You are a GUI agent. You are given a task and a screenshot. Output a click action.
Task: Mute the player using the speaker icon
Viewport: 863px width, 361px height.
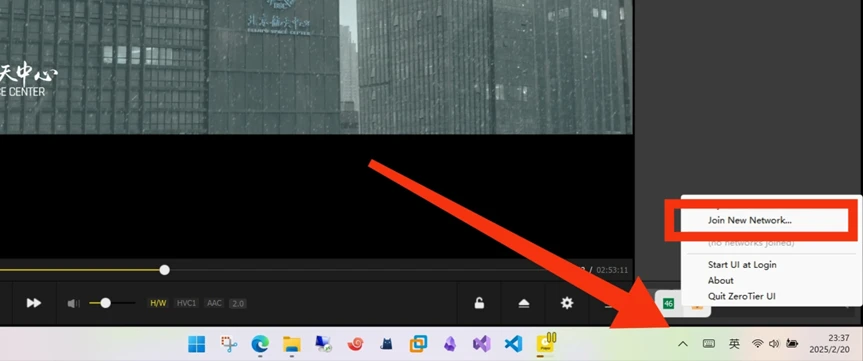[73, 303]
